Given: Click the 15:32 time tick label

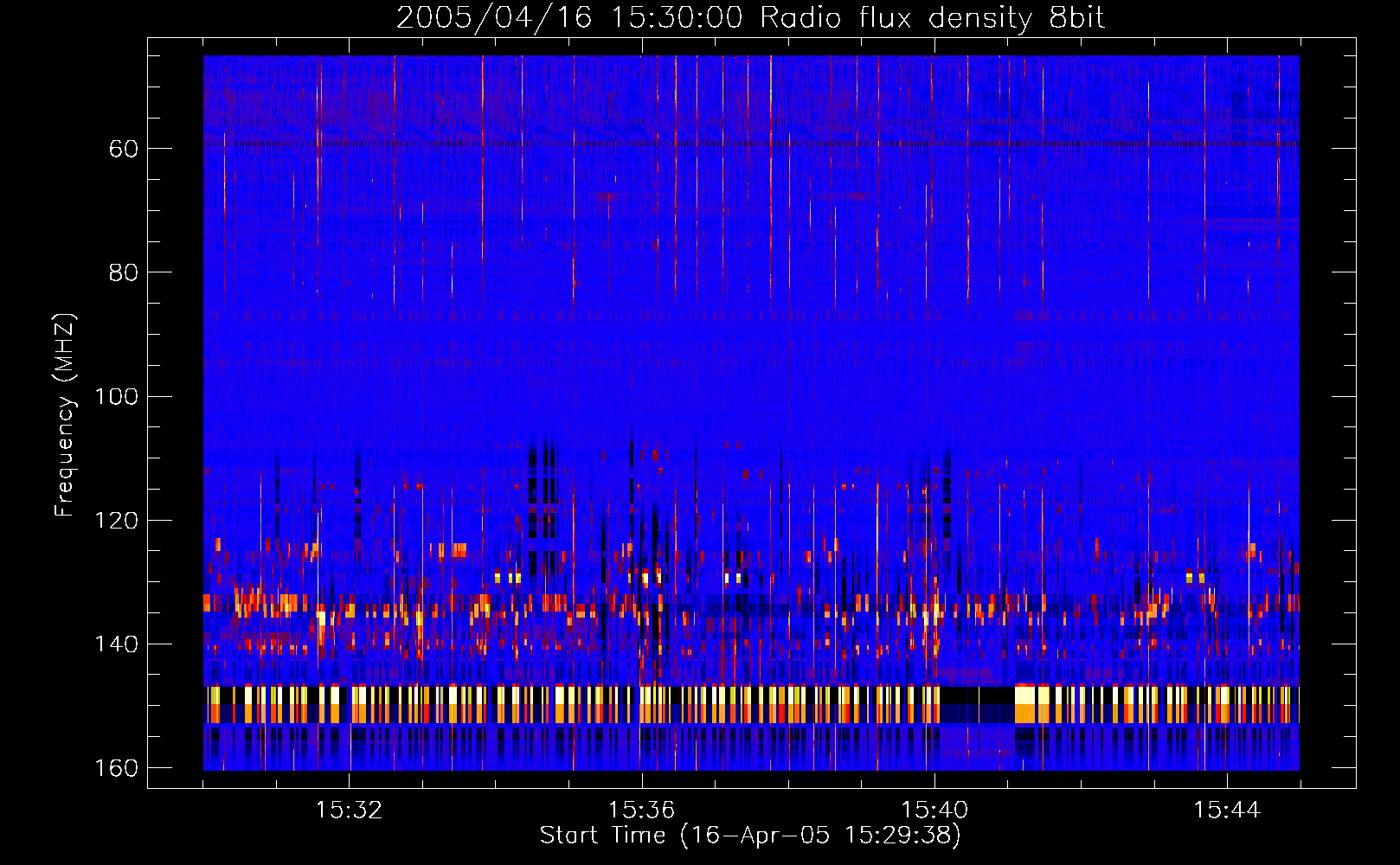Looking at the screenshot, I should coord(349,811).
